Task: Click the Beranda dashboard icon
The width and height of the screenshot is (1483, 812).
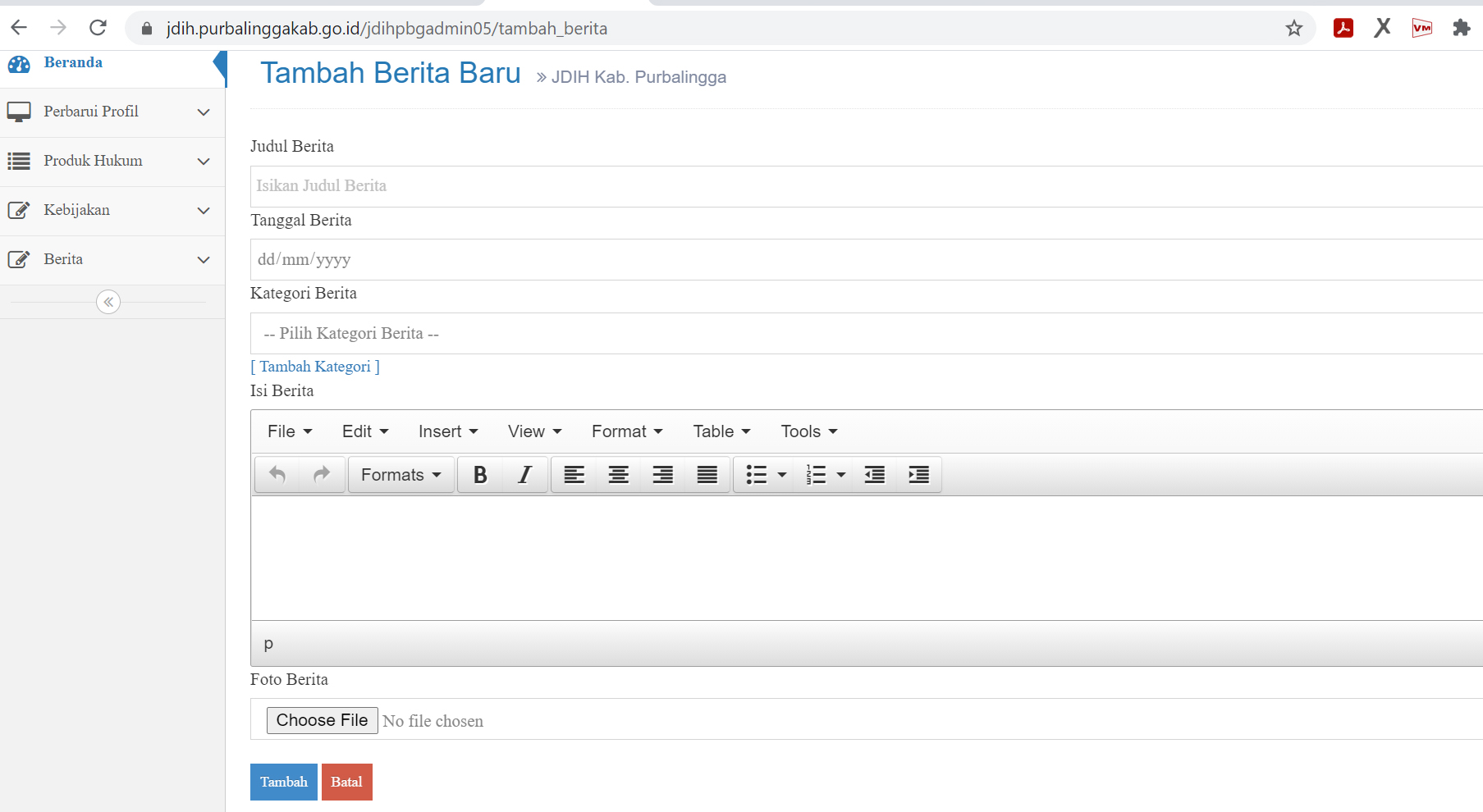Action: [19, 64]
